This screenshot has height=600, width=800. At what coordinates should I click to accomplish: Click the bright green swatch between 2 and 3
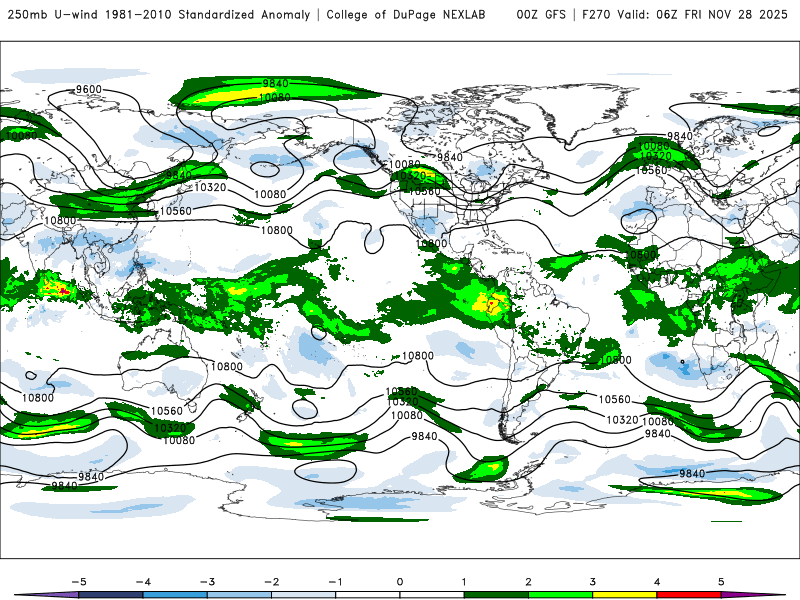point(560,595)
